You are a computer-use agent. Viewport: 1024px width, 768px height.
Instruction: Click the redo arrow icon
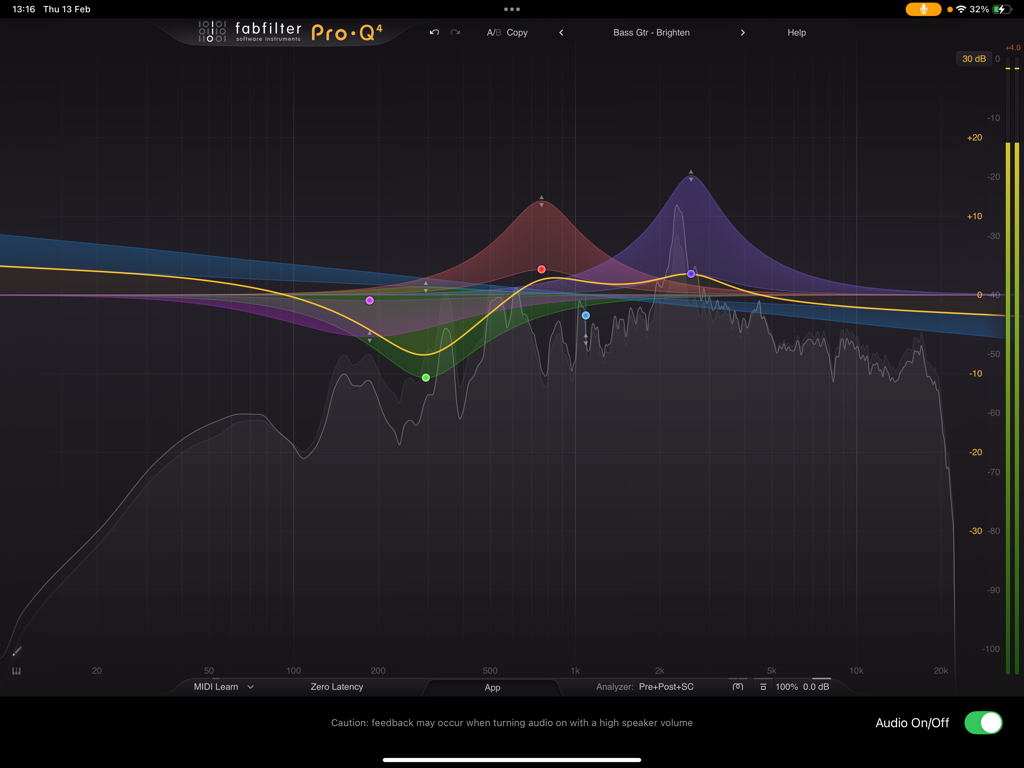coord(456,32)
